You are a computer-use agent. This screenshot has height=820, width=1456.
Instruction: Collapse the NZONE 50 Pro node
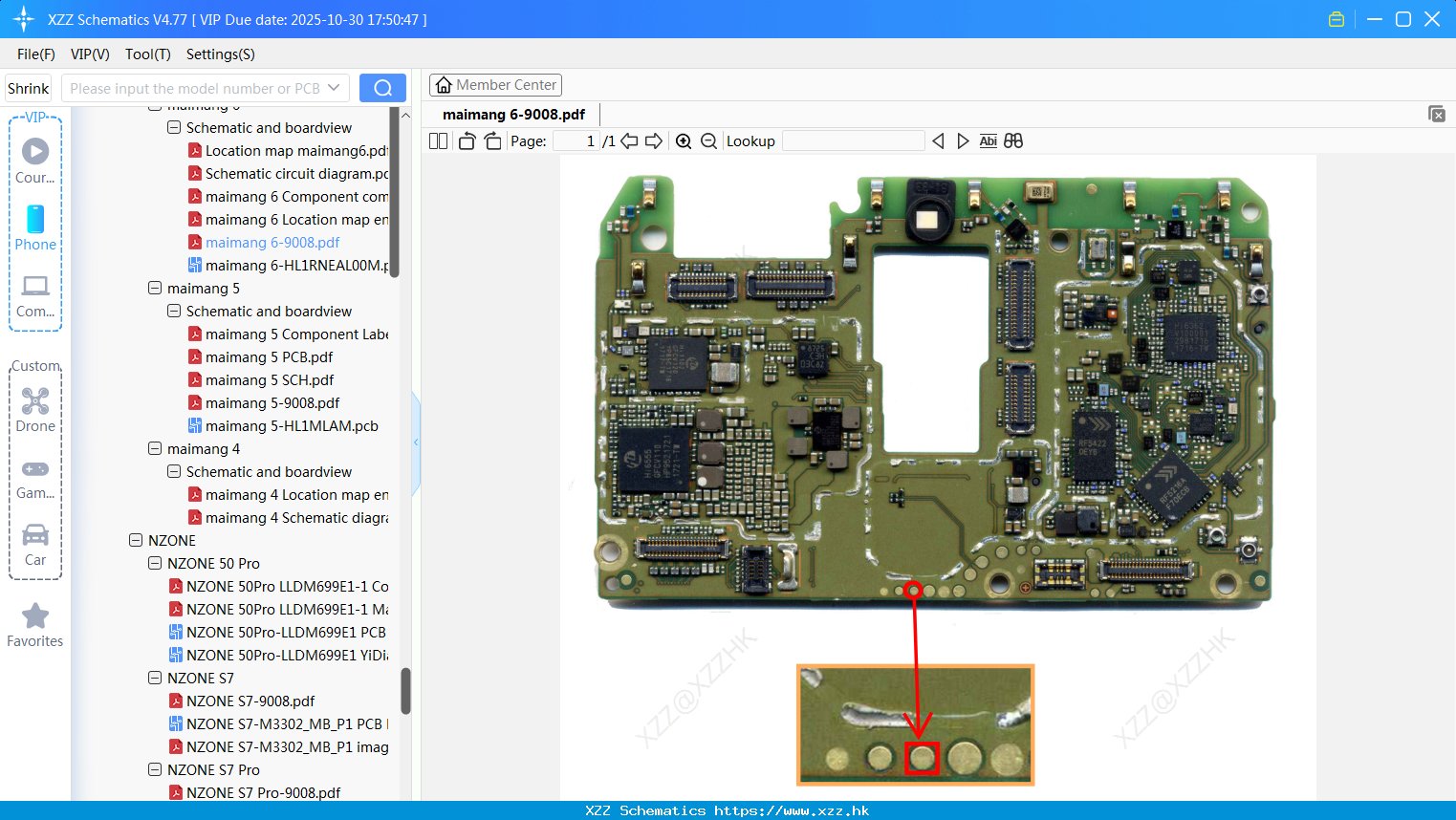click(x=155, y=563)
